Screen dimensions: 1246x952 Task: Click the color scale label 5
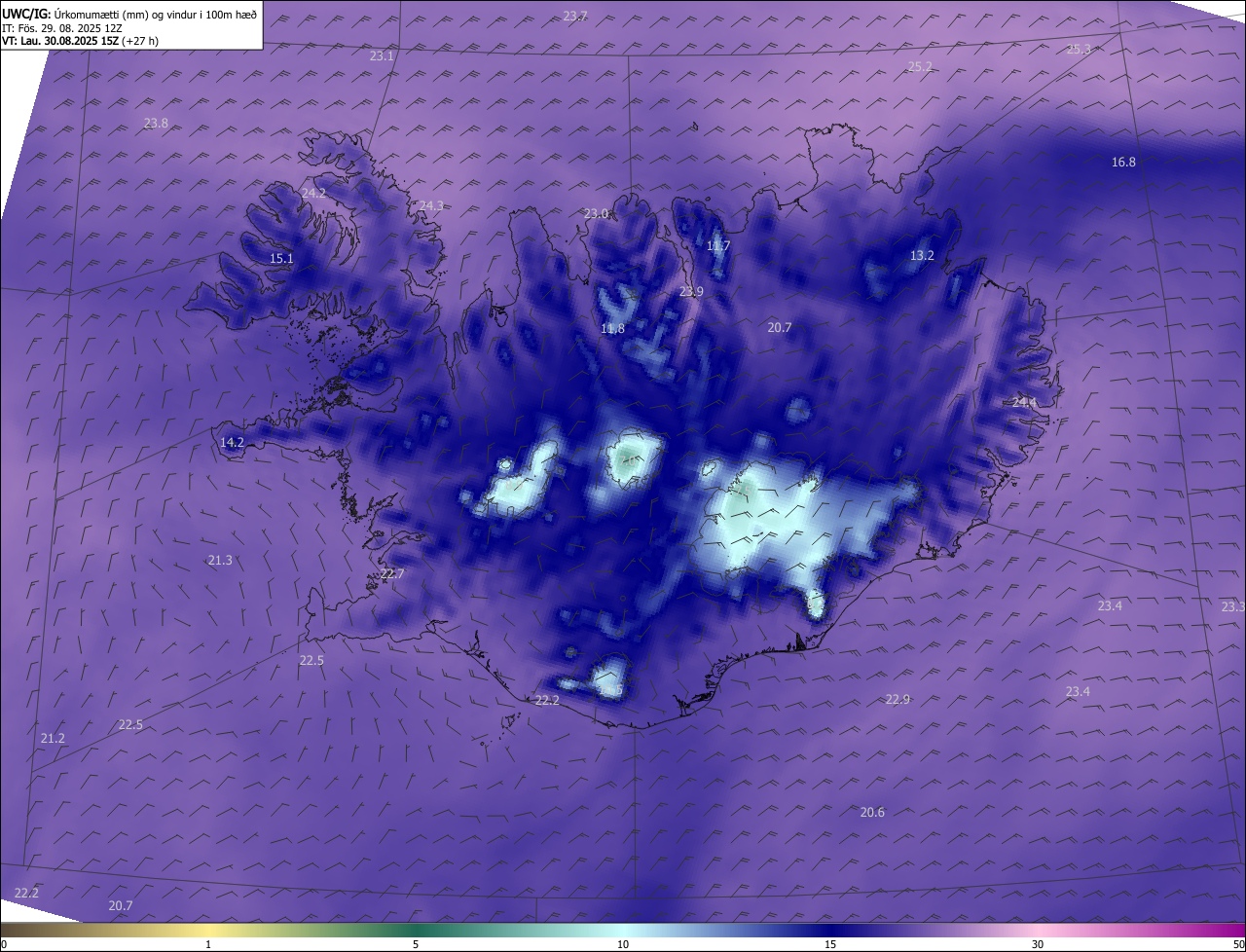click(416, 944)
